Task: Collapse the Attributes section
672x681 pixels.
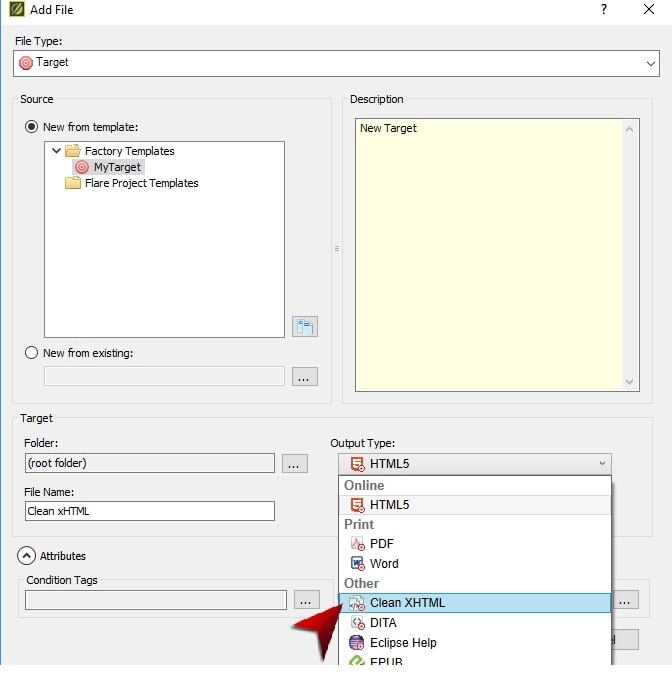Action: [26, 555]
